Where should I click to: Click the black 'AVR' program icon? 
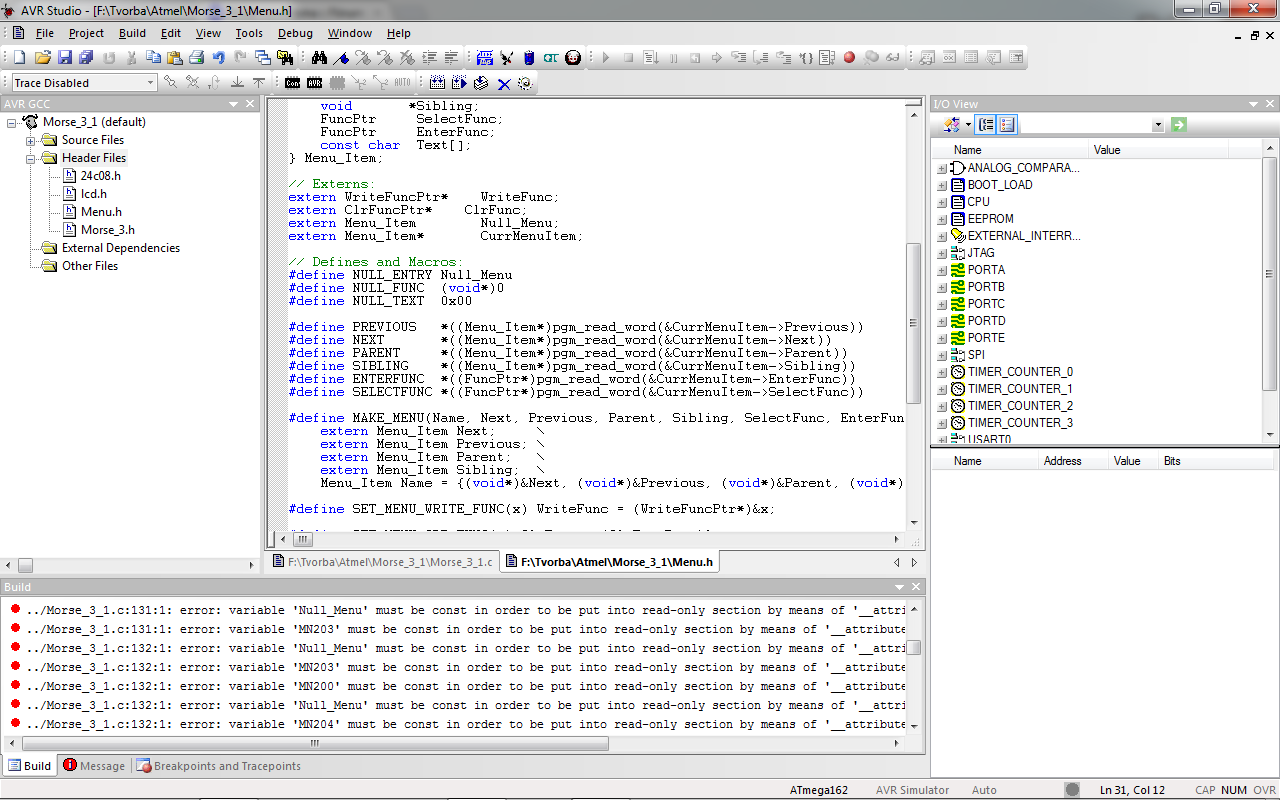[x=314, y=83]
